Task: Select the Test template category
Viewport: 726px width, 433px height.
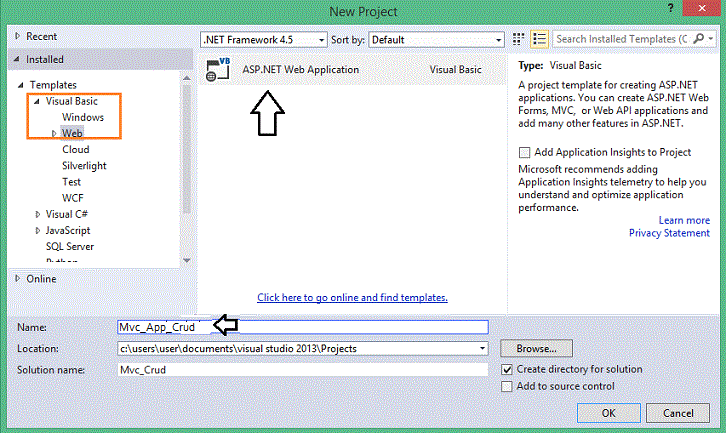Action: (71, 182)
